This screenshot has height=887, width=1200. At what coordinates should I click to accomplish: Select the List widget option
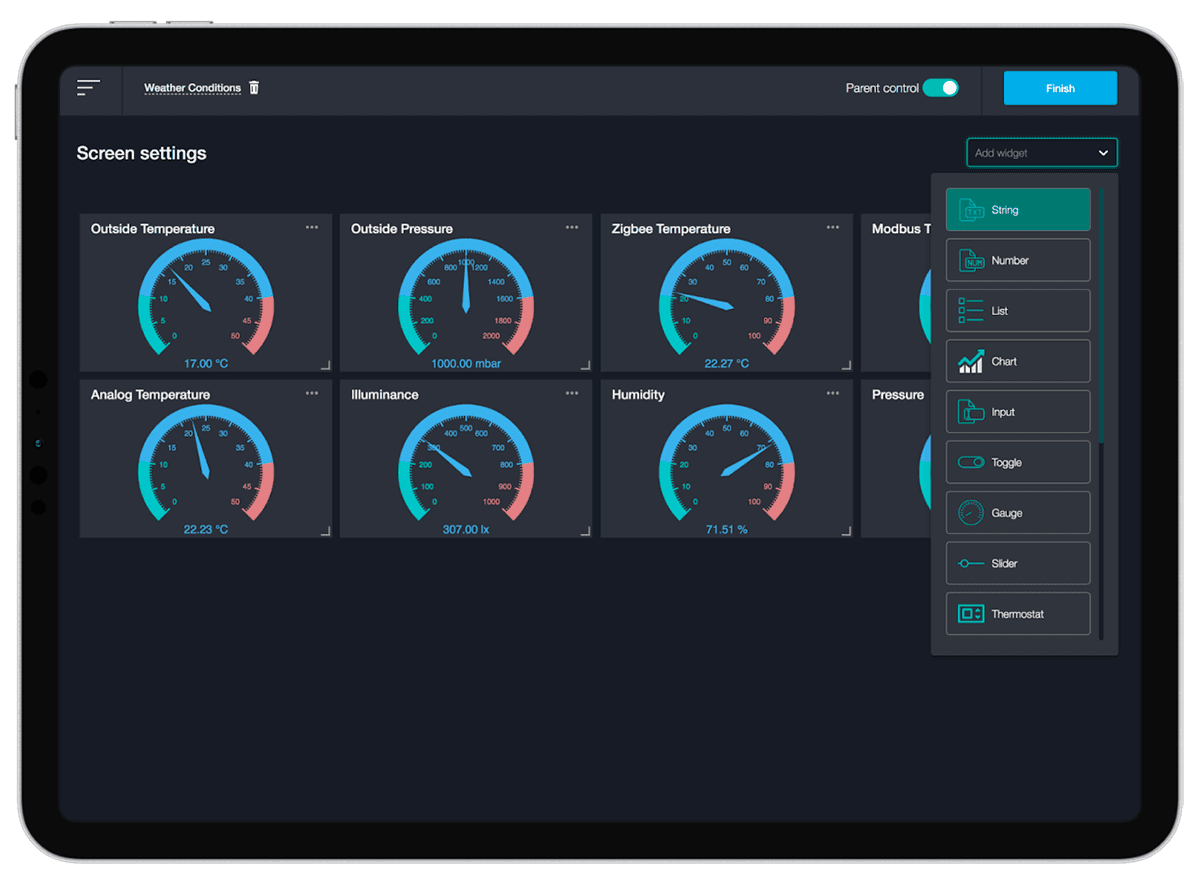point(1018,311)
